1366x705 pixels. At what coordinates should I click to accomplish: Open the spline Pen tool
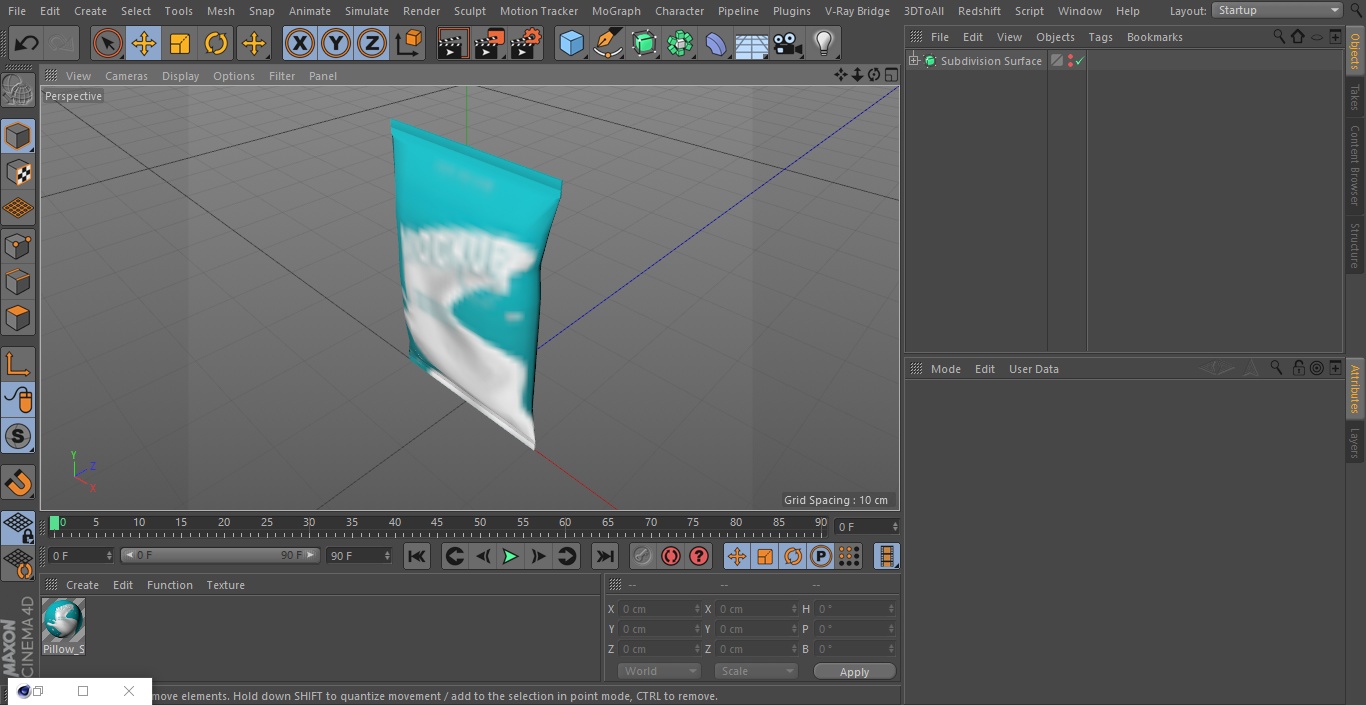[608, 43]
